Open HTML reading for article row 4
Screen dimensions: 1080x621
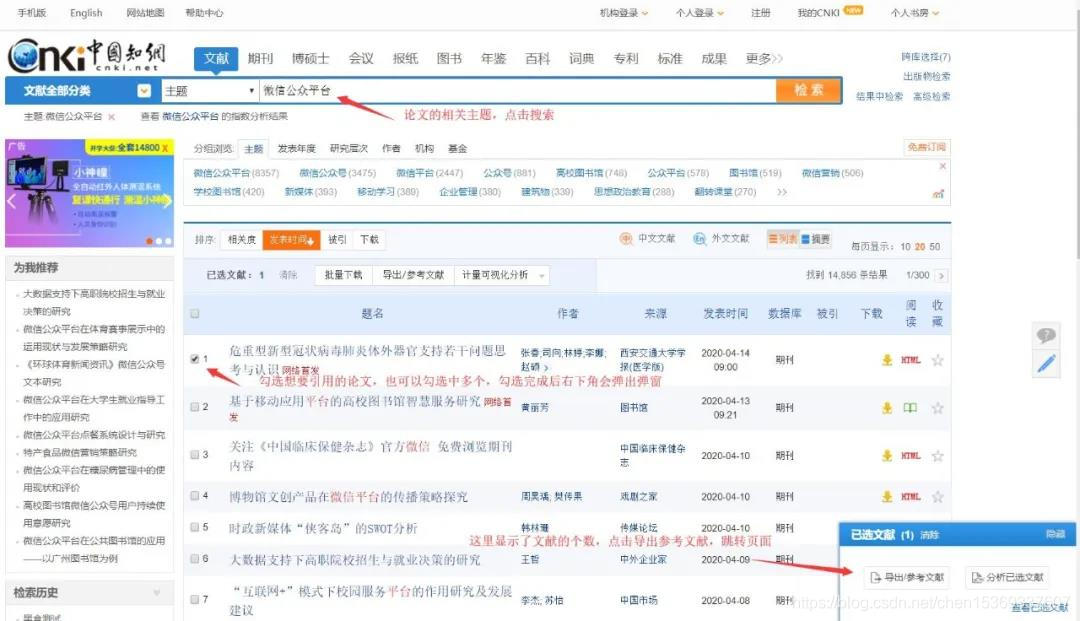[x=911, y=497]
